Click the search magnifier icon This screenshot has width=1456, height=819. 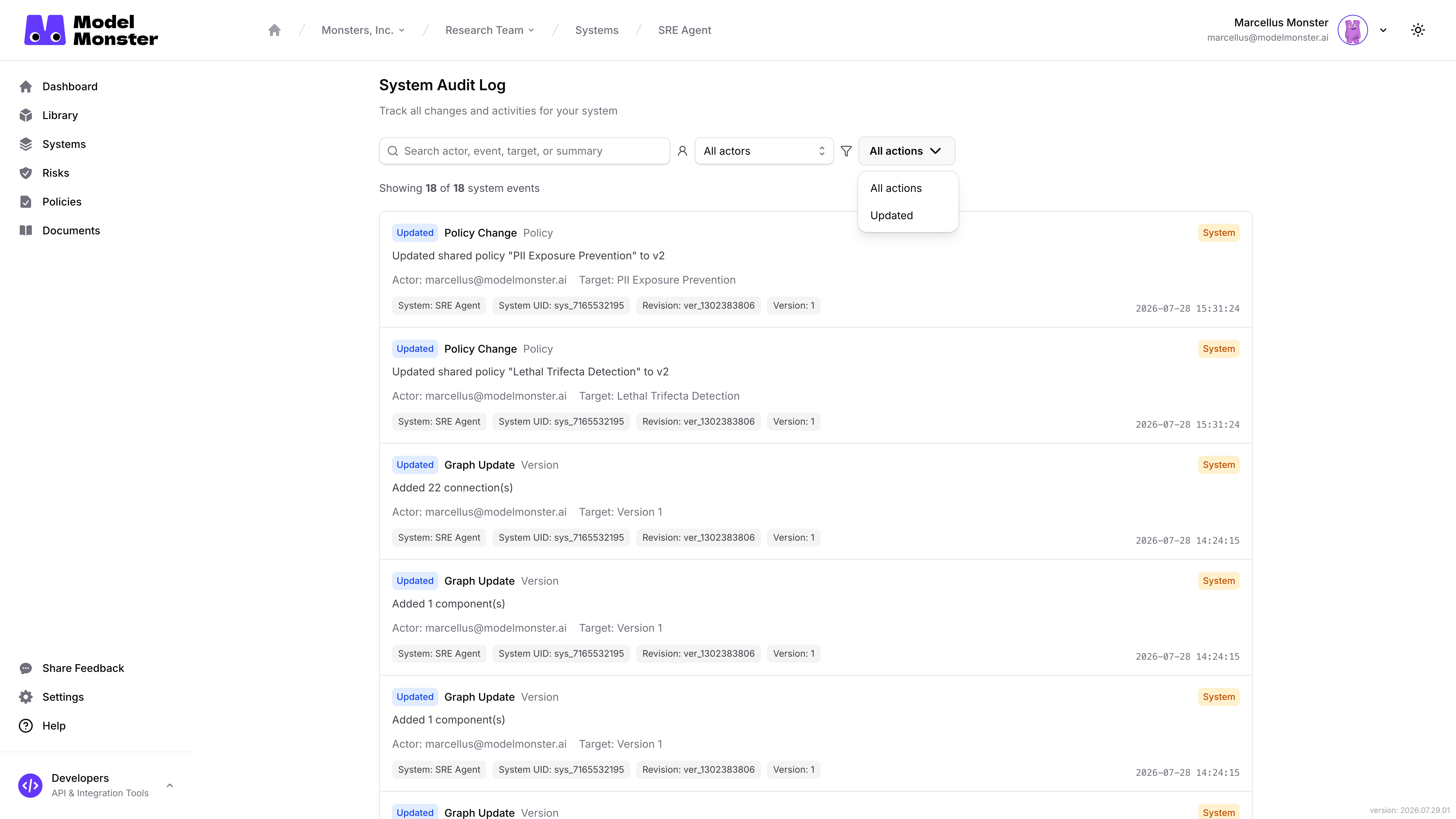[393, 151]
